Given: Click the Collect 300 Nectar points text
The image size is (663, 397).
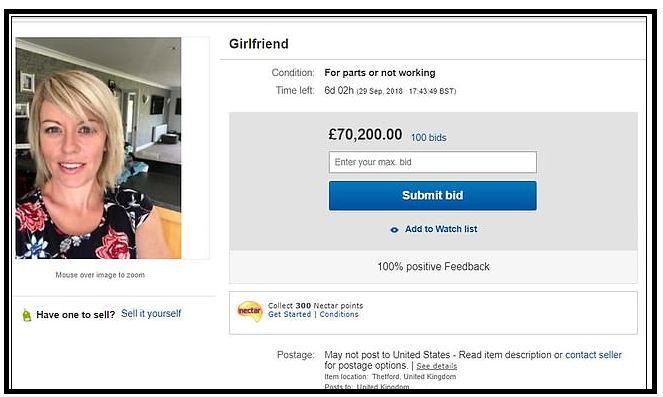Looking at the screenshot, I should click(x=315, y=305).
